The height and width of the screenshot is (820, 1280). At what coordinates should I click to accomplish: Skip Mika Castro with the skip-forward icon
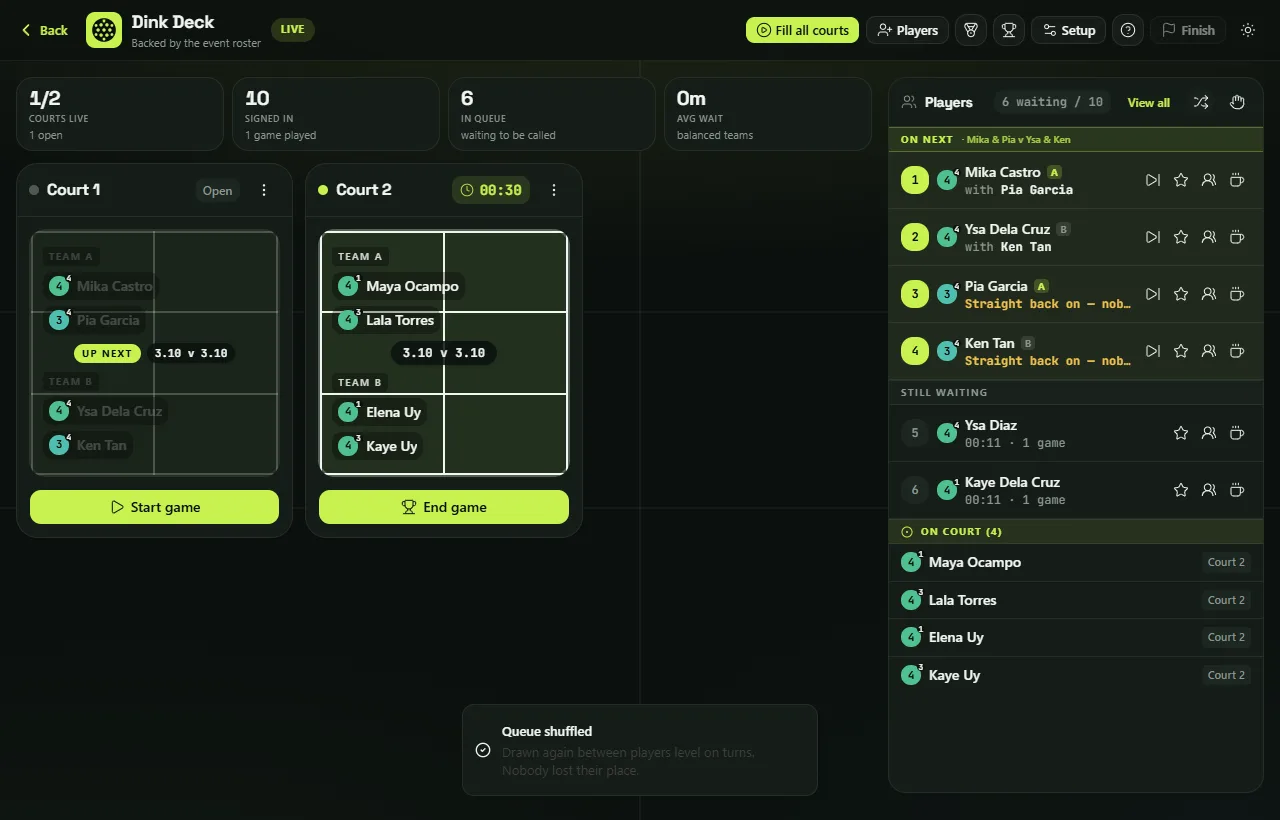(1153, 180)
